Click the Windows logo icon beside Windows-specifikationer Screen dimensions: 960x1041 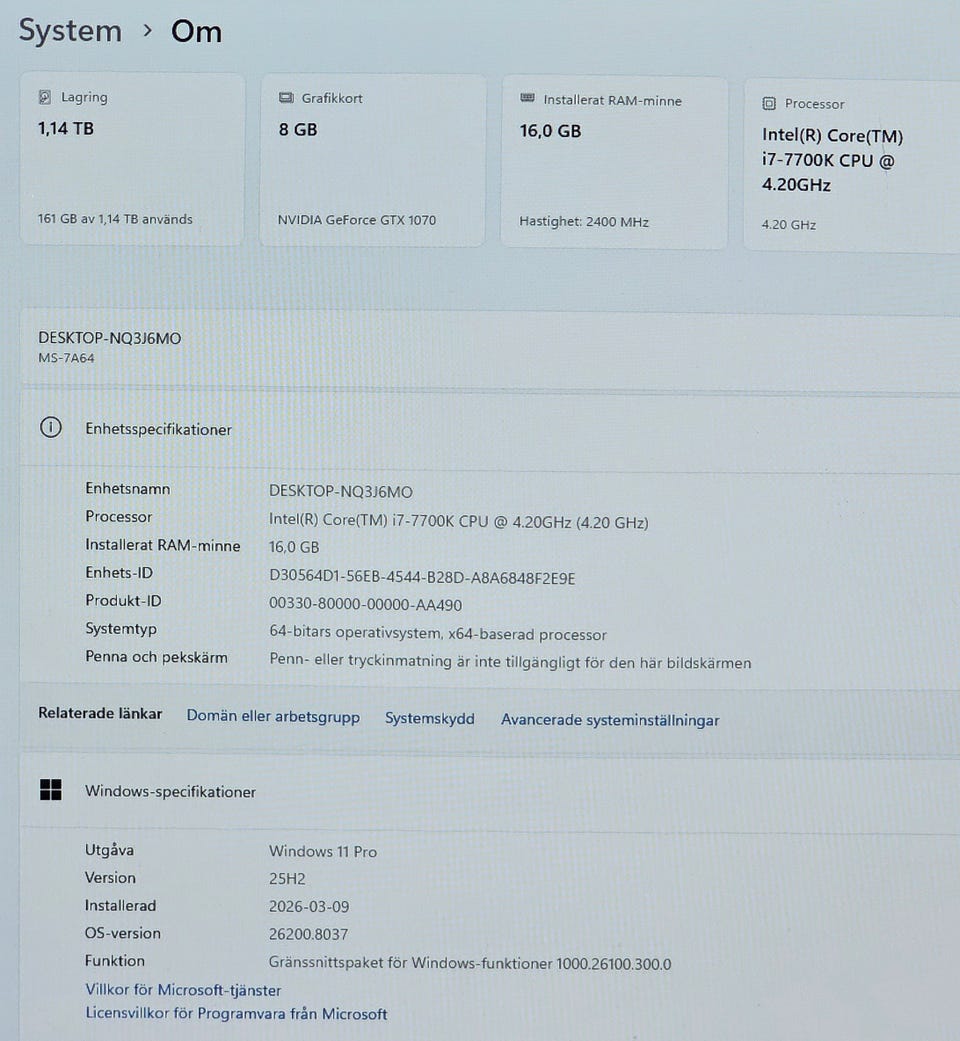(50, 790)
